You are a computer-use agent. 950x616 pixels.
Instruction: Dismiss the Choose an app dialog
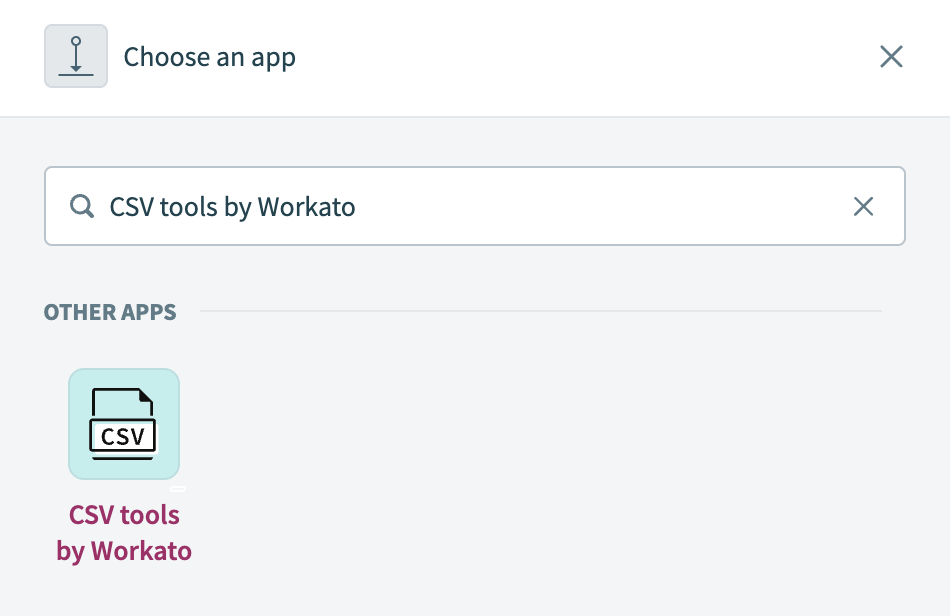tap(891, 56)
